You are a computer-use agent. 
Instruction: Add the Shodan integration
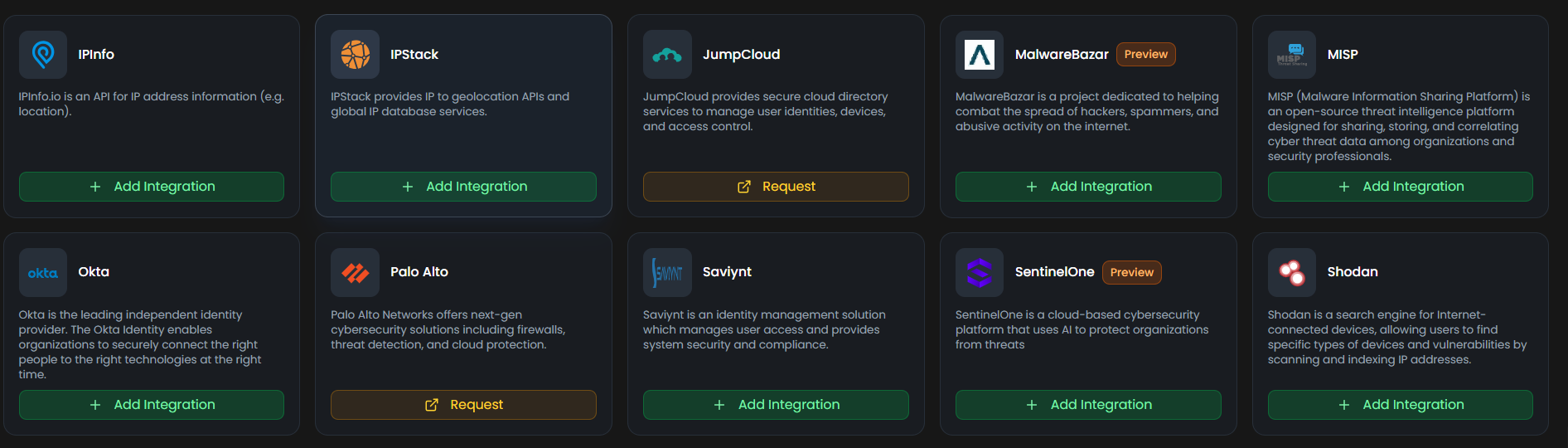coord(1401,405)
